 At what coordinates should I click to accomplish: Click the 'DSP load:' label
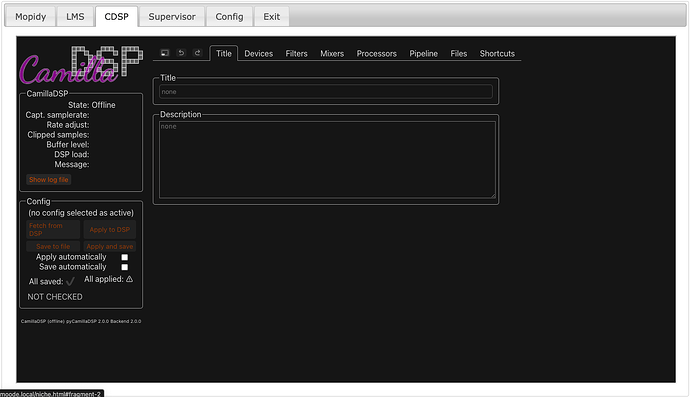72,154
